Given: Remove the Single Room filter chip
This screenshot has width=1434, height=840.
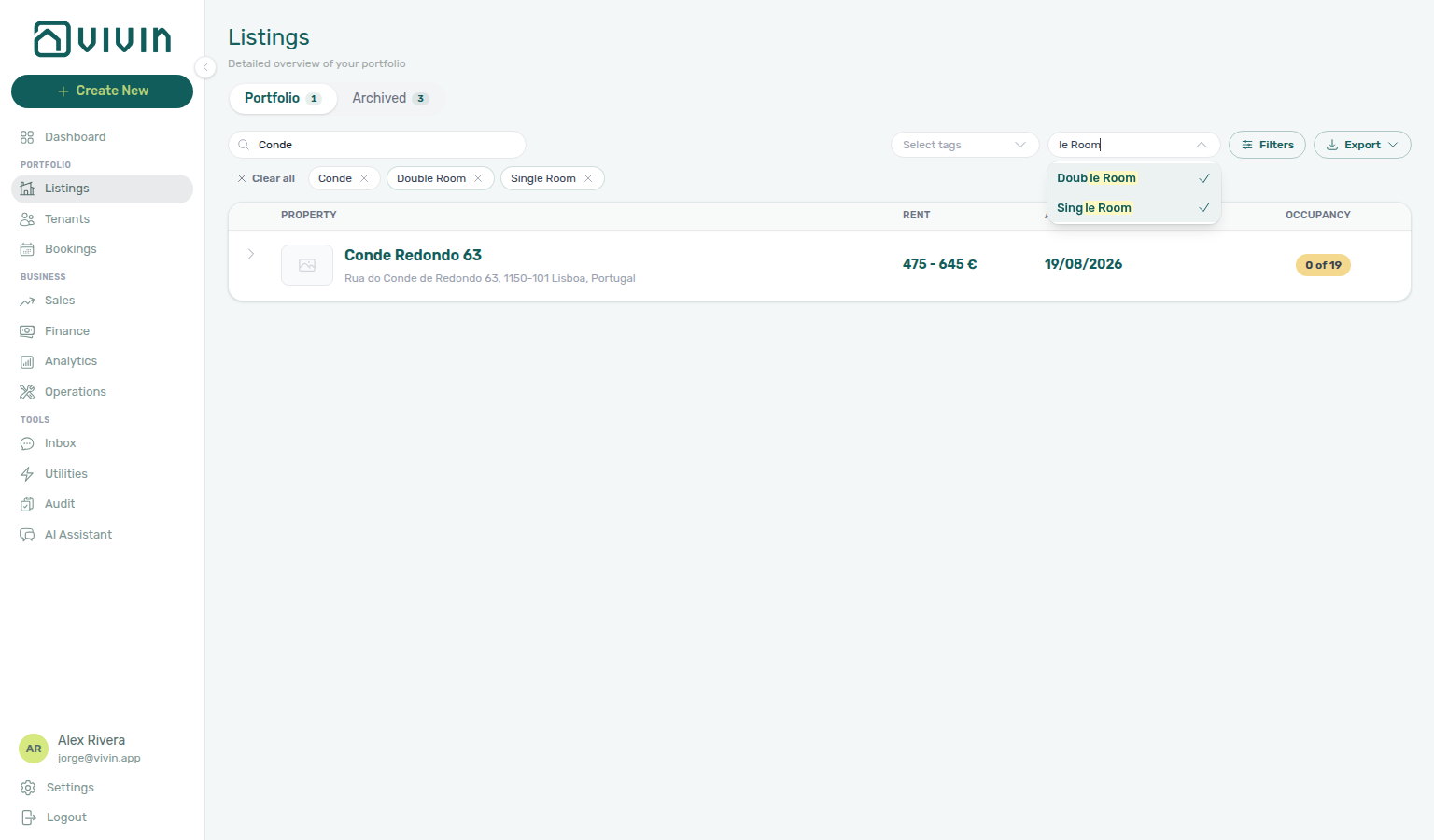Looking at the screenshot, I should click(x=588, y=178).
